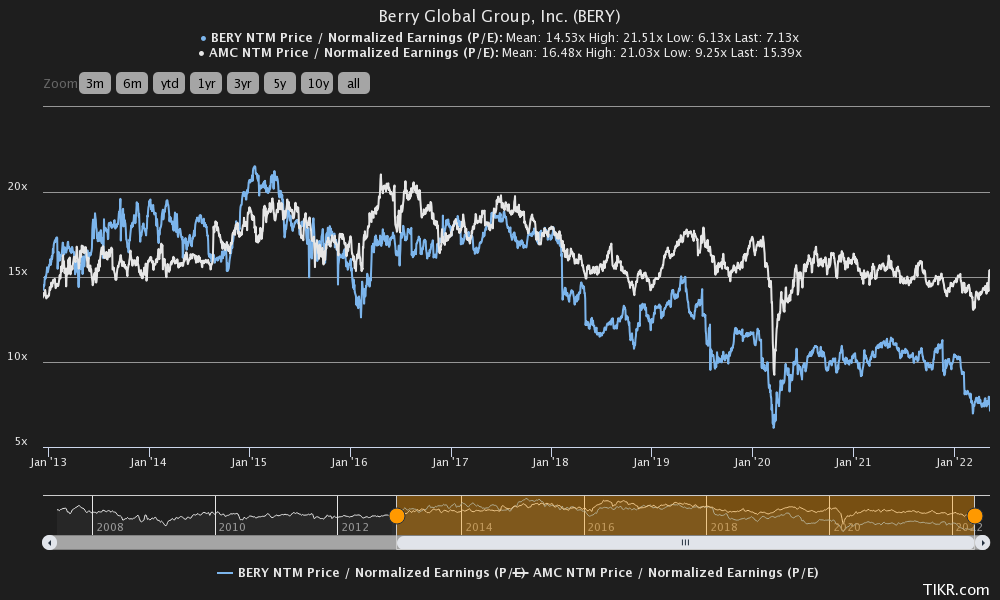The height and width of the screenshot is (600, 1000).
Task: Click the 20x y-axis label
Action: 18,186
